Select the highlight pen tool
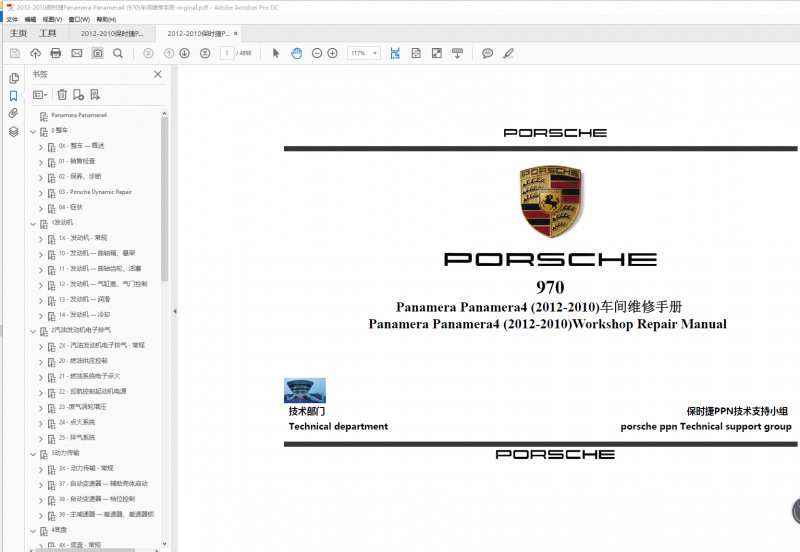The image size is (800, 552). click(x=508, y=53)
